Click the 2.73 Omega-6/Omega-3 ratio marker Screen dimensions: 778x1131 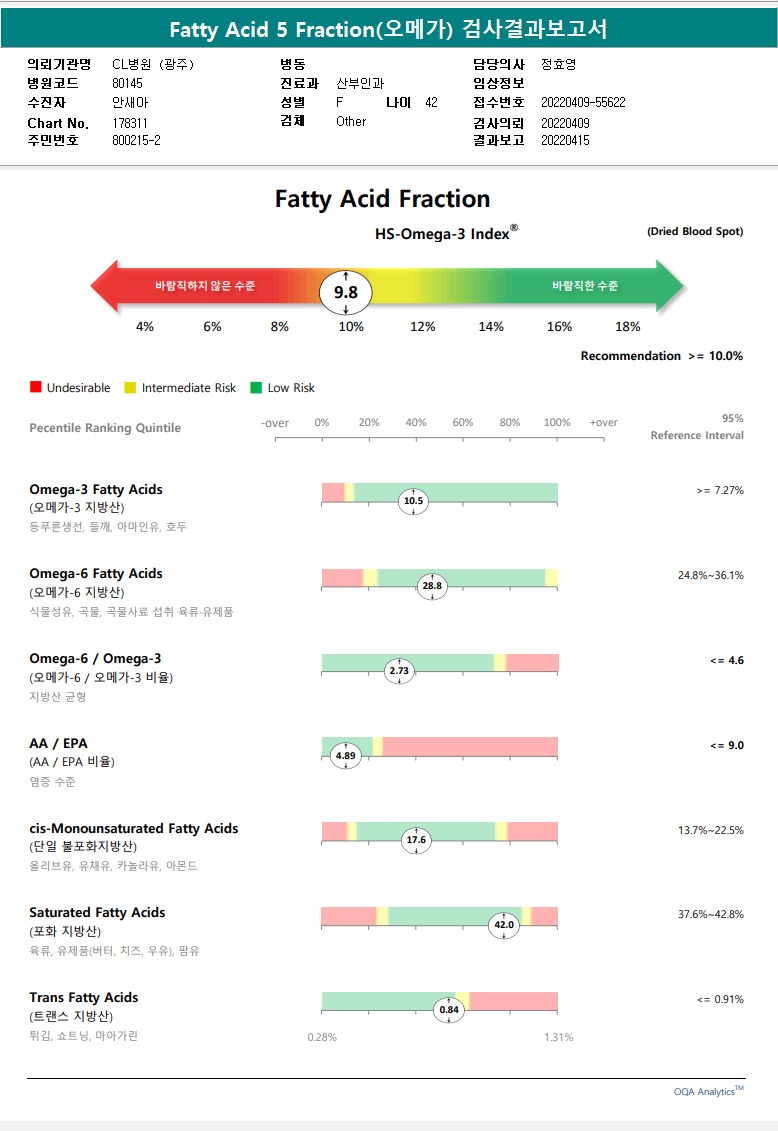point(399,670)
